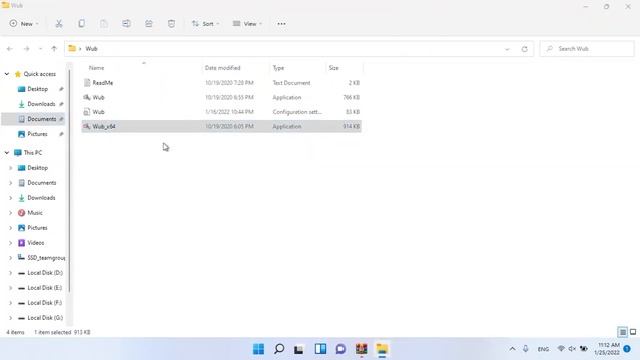Open the WinRAR taskbar icon
This screenshot has height=360, width=640.
tap(362, 349)
